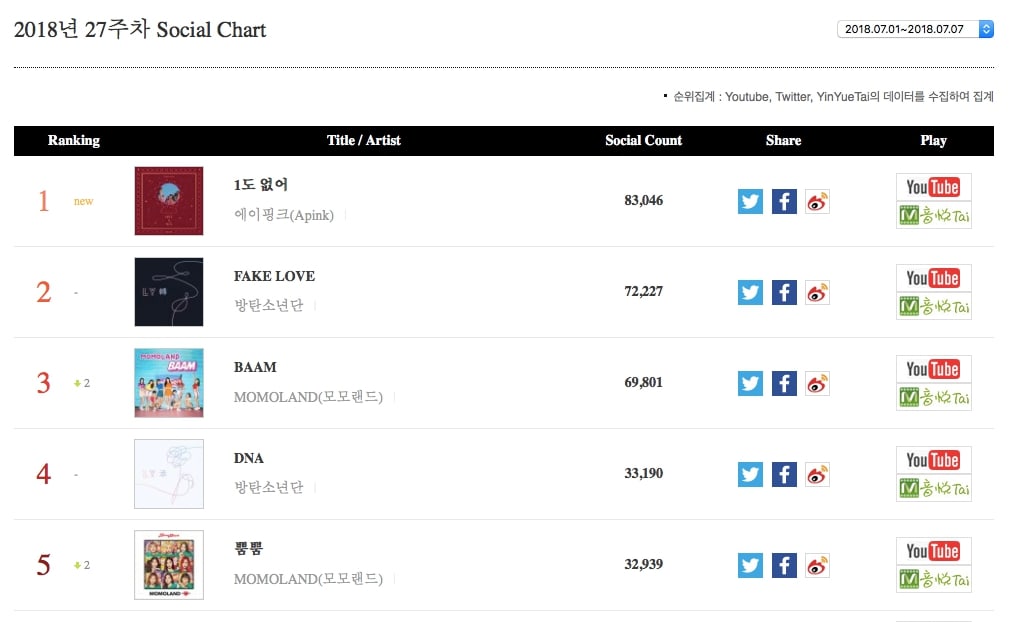This screenshot has width=1011, height=622.
Task: Share BAAM on Weibo
Action: click(x=817, y=383)
